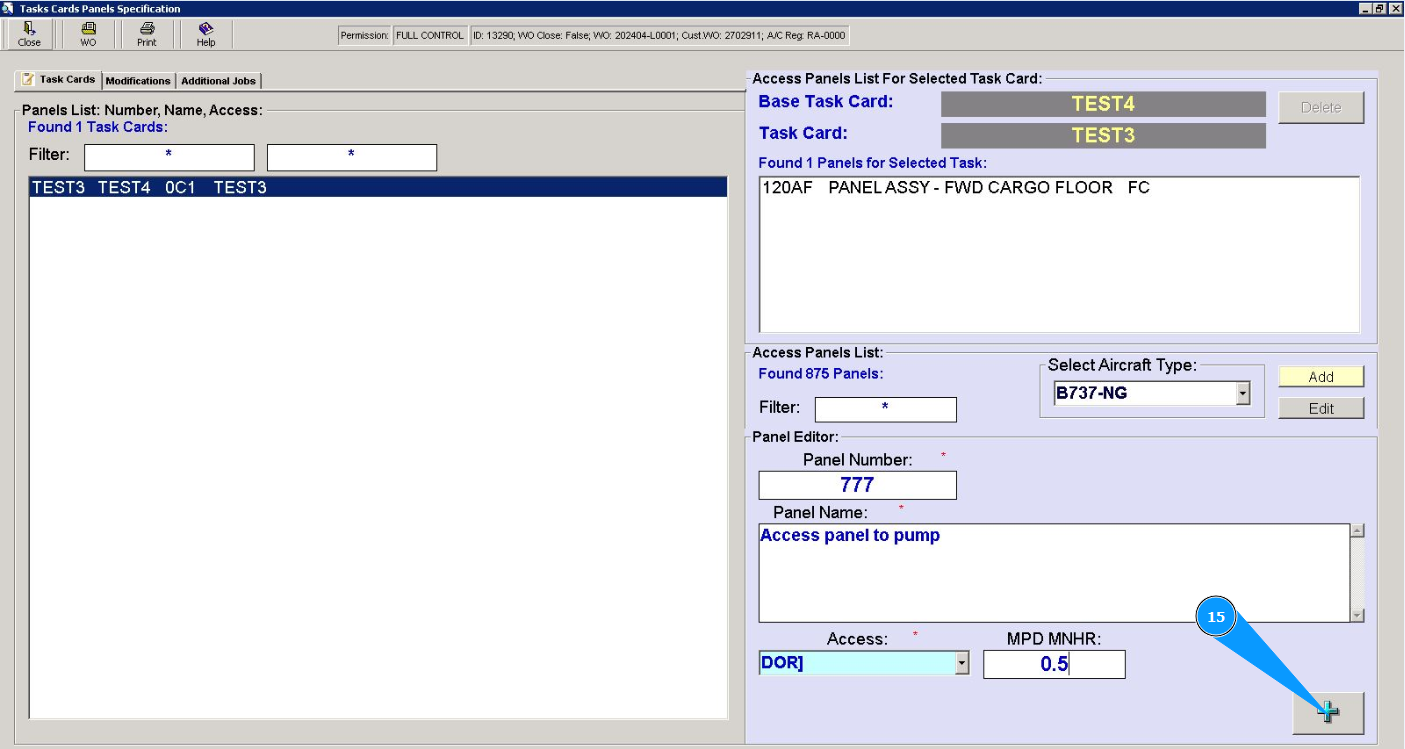Image resolution: width=1405 pixels, height=749 pixels.
Task: Click the Task Card TEST3 field
Action: click(x=1103, y=136)
